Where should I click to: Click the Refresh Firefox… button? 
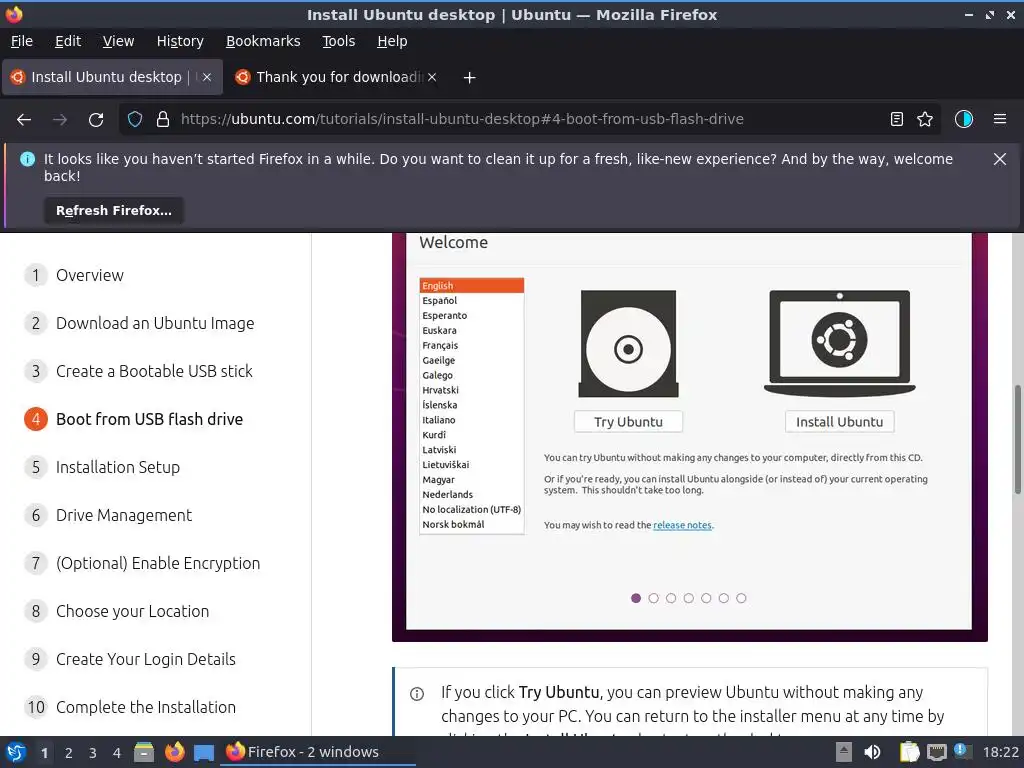(x=114, y=210)
